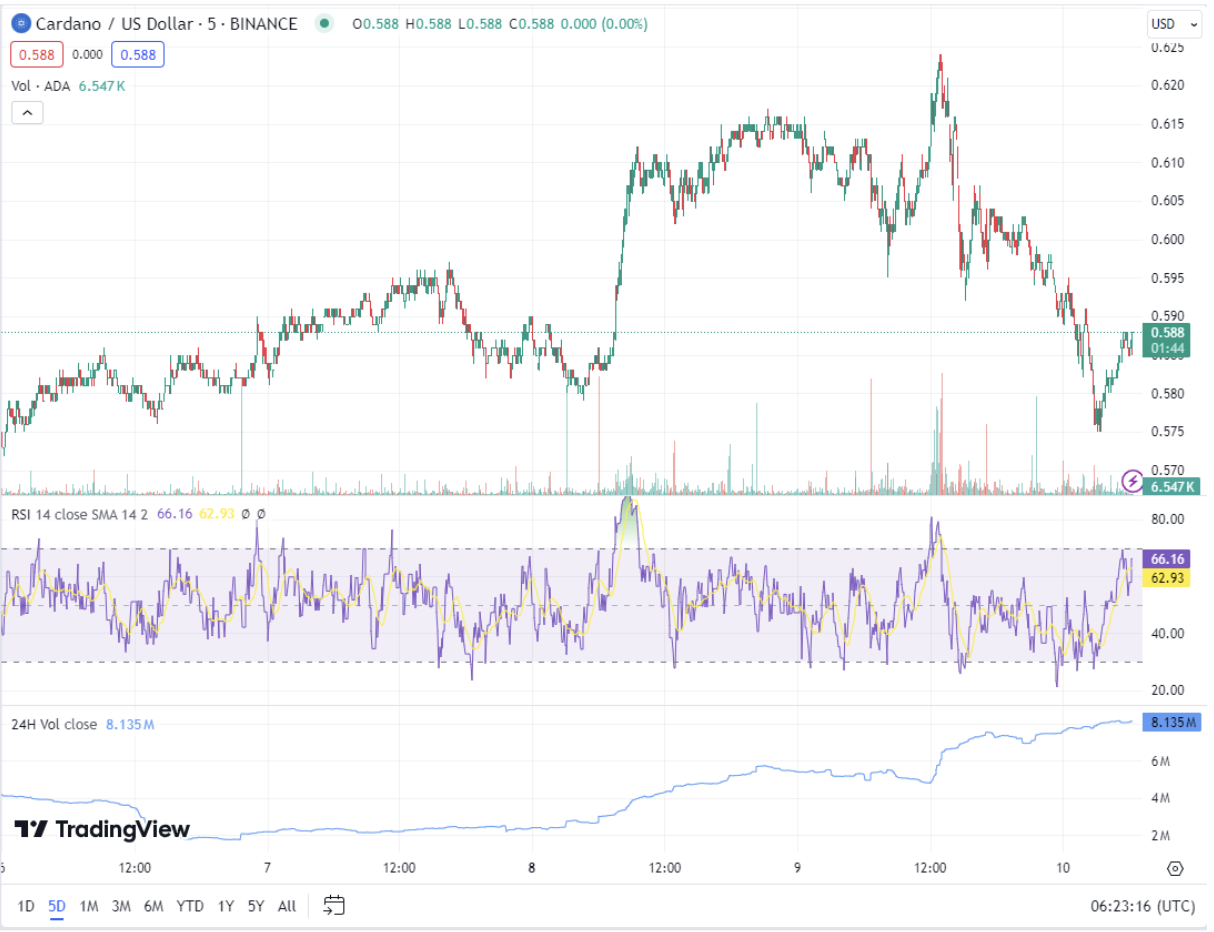
Task: Collapse the indicator legend with chevron
Action: [27, 113]
